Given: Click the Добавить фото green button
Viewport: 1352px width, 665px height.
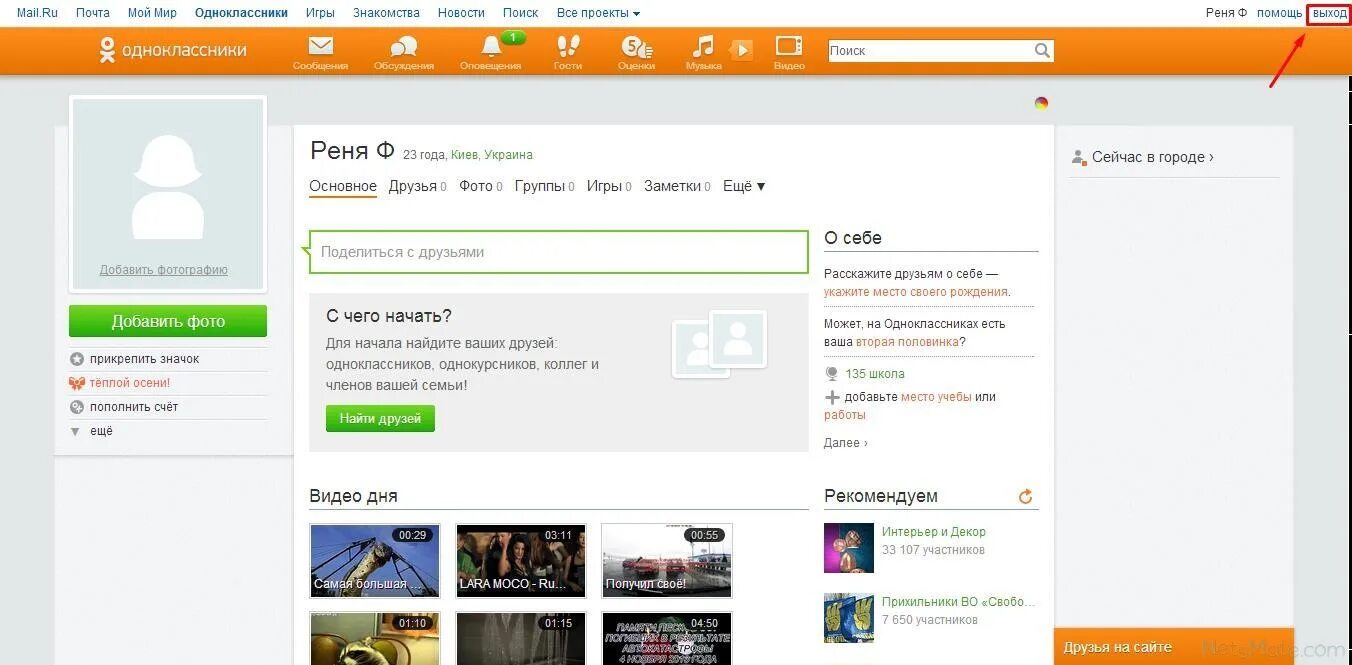Looking at the screenshot, I should [168, 321].
